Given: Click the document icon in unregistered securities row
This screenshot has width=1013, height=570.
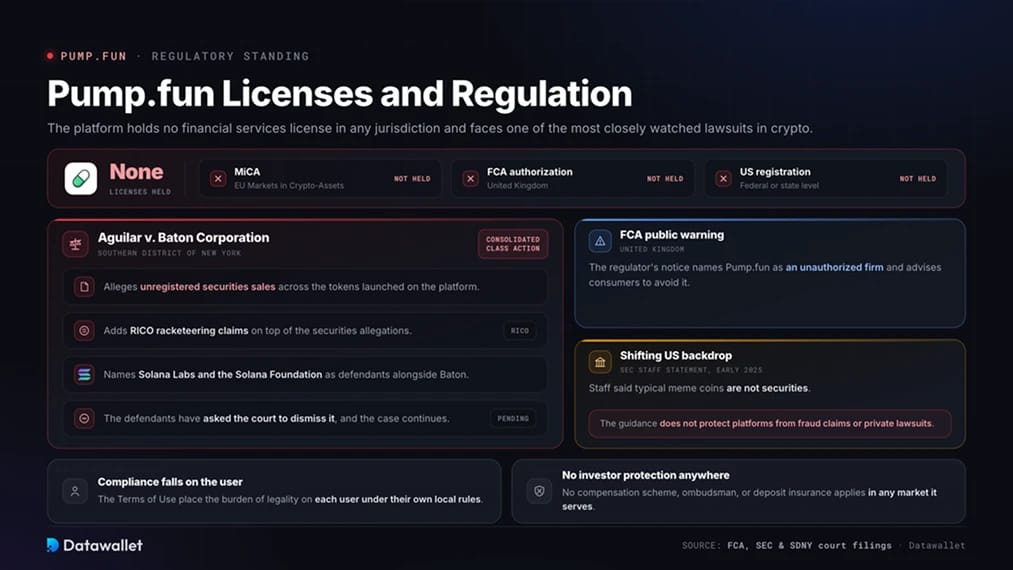Looking at the screenshot, I should [x=84, y=286].
